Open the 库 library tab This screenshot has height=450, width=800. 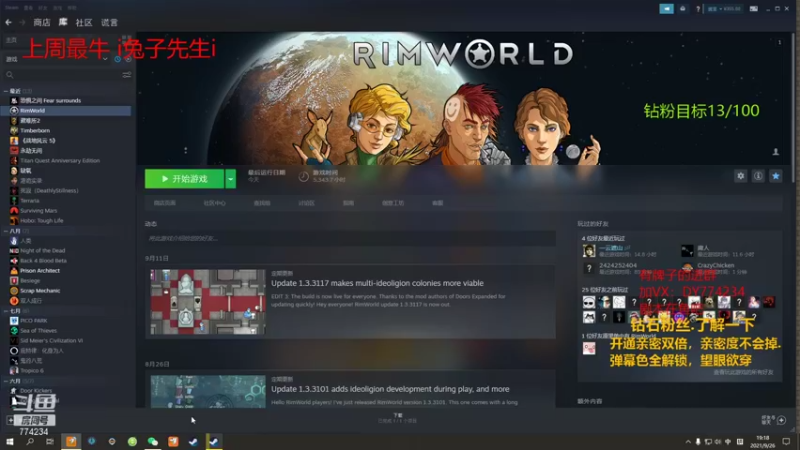click(x=63, y=22)
